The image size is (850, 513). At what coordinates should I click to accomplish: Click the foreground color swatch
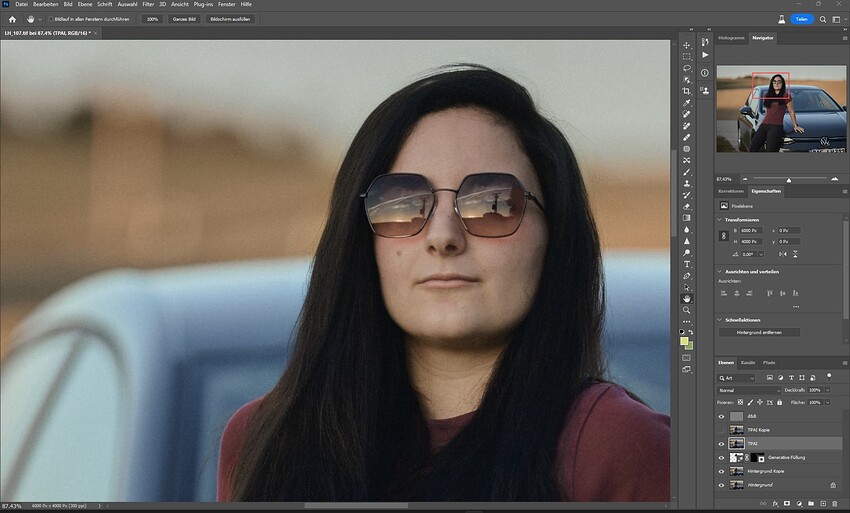685,341
